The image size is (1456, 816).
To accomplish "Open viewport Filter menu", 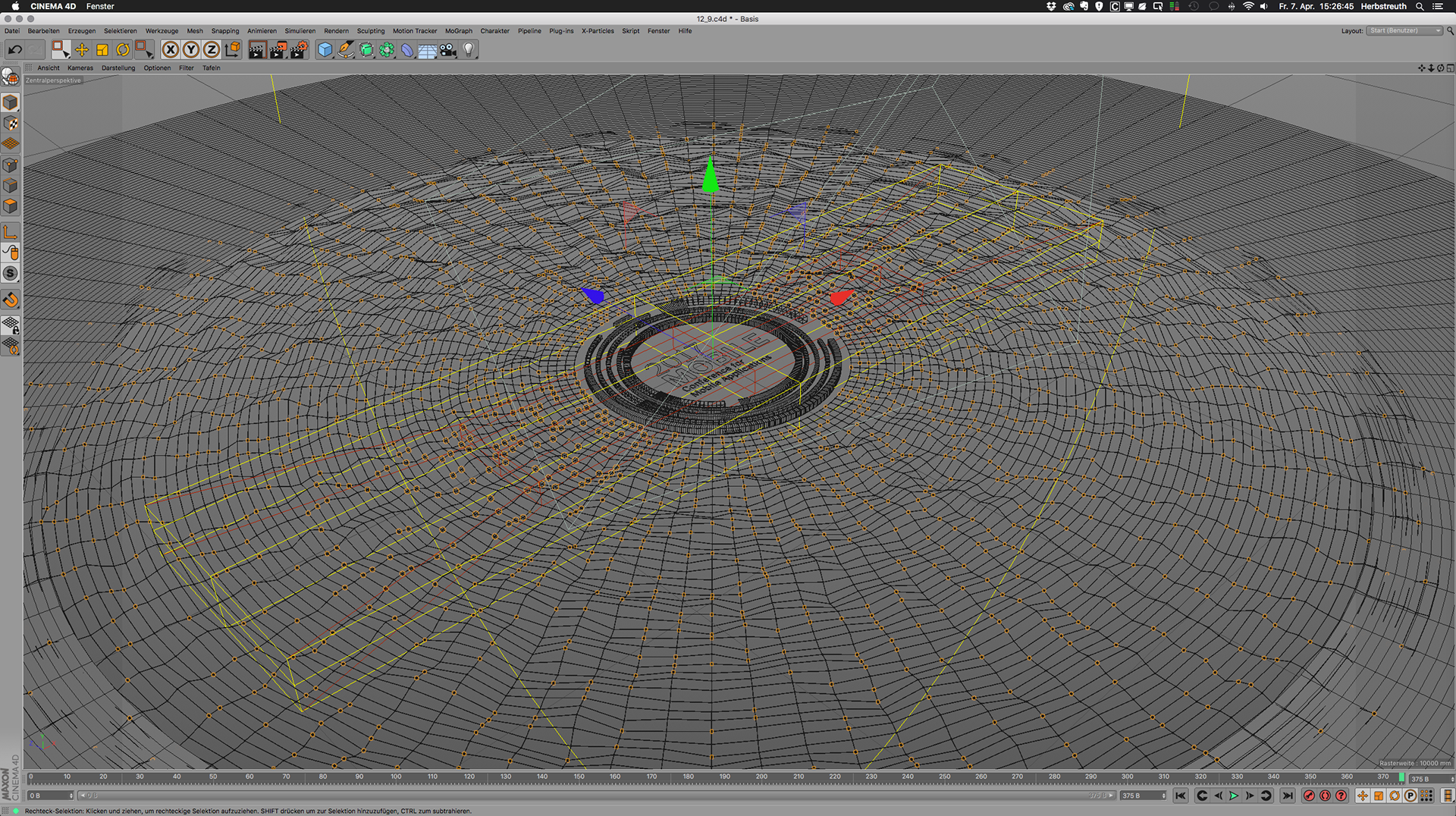I will tap(187, 68).
